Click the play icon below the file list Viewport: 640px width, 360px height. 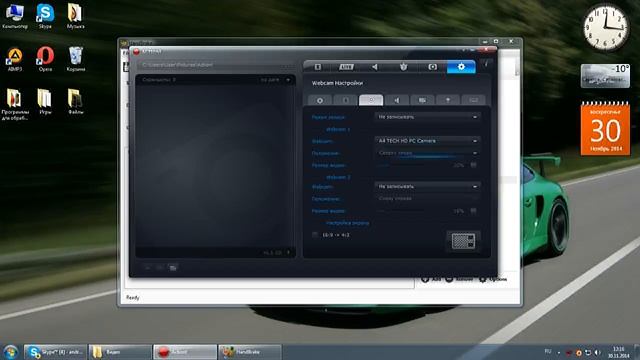pos(148,268)
